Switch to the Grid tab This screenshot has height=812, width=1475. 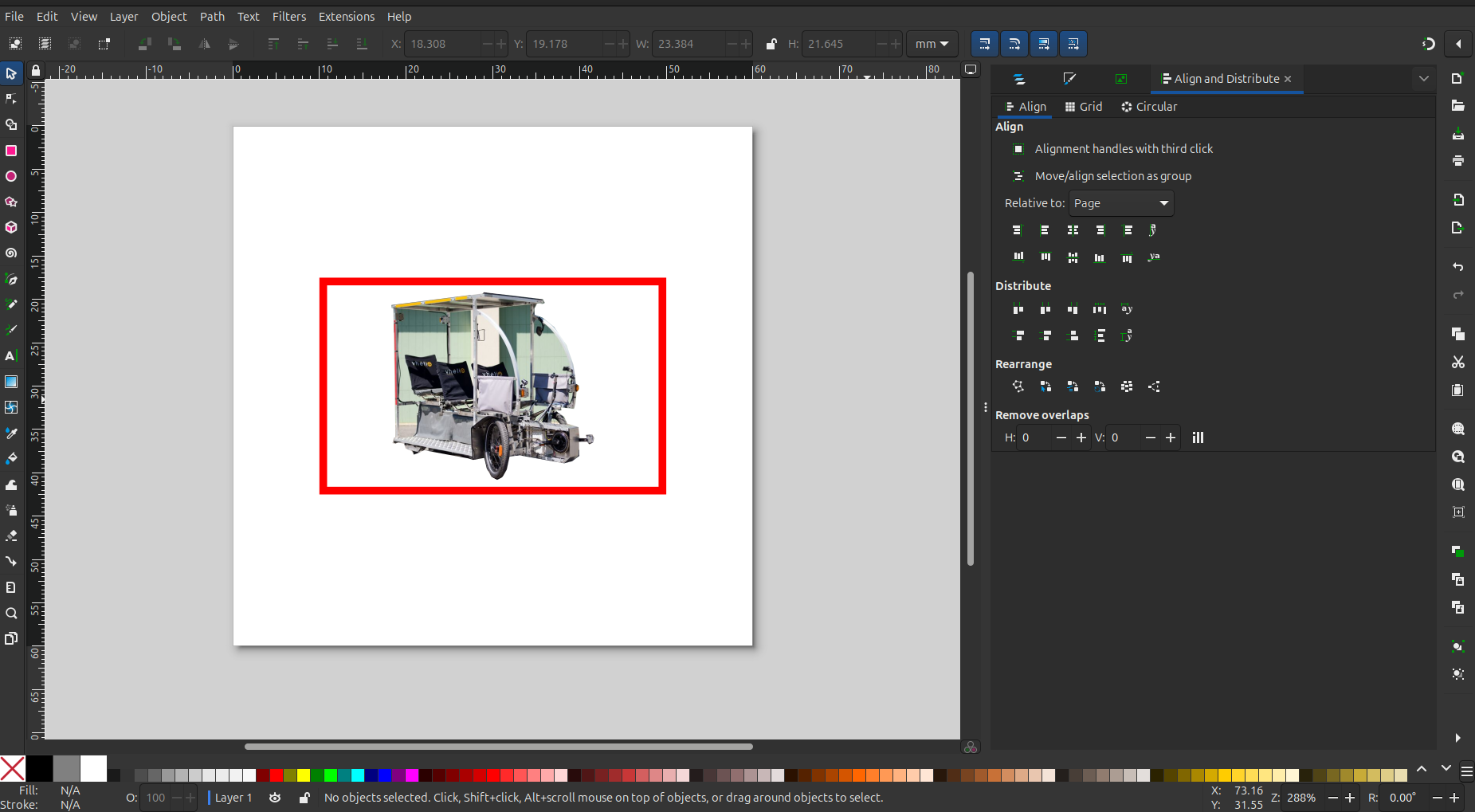point(1084,107)
